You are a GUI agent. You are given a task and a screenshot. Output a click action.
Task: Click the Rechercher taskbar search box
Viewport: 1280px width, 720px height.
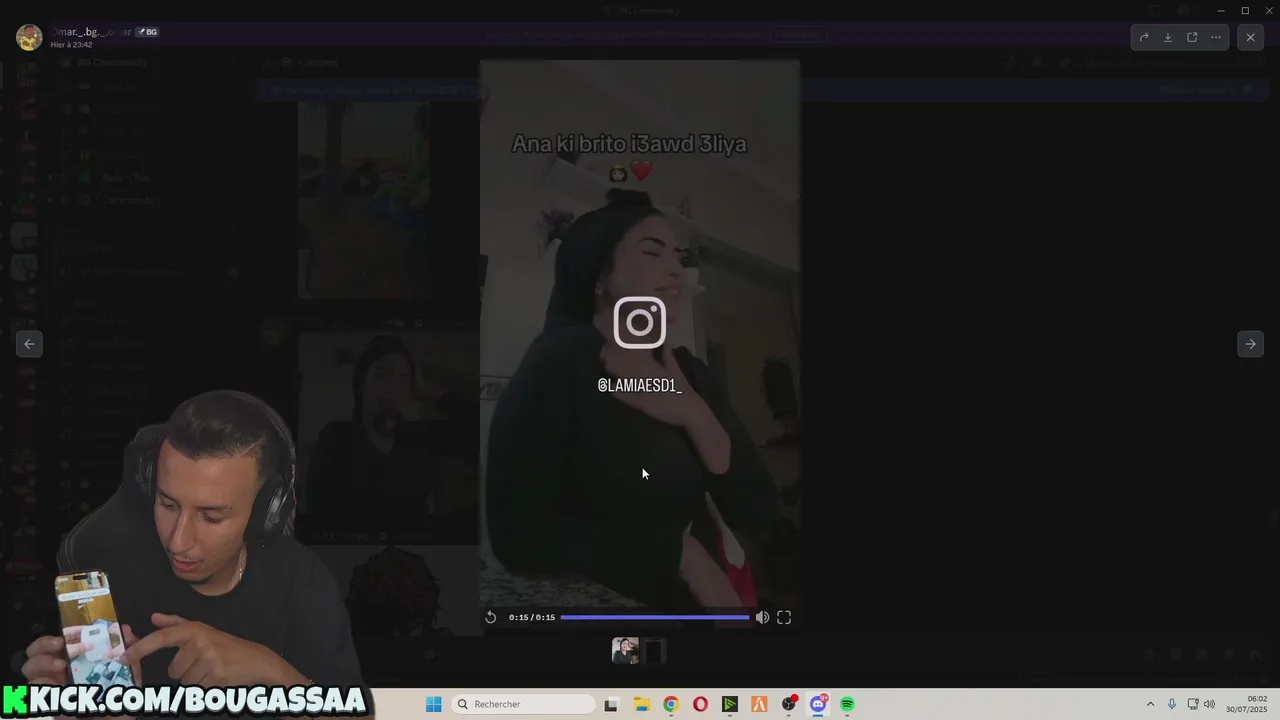point(525,704)
